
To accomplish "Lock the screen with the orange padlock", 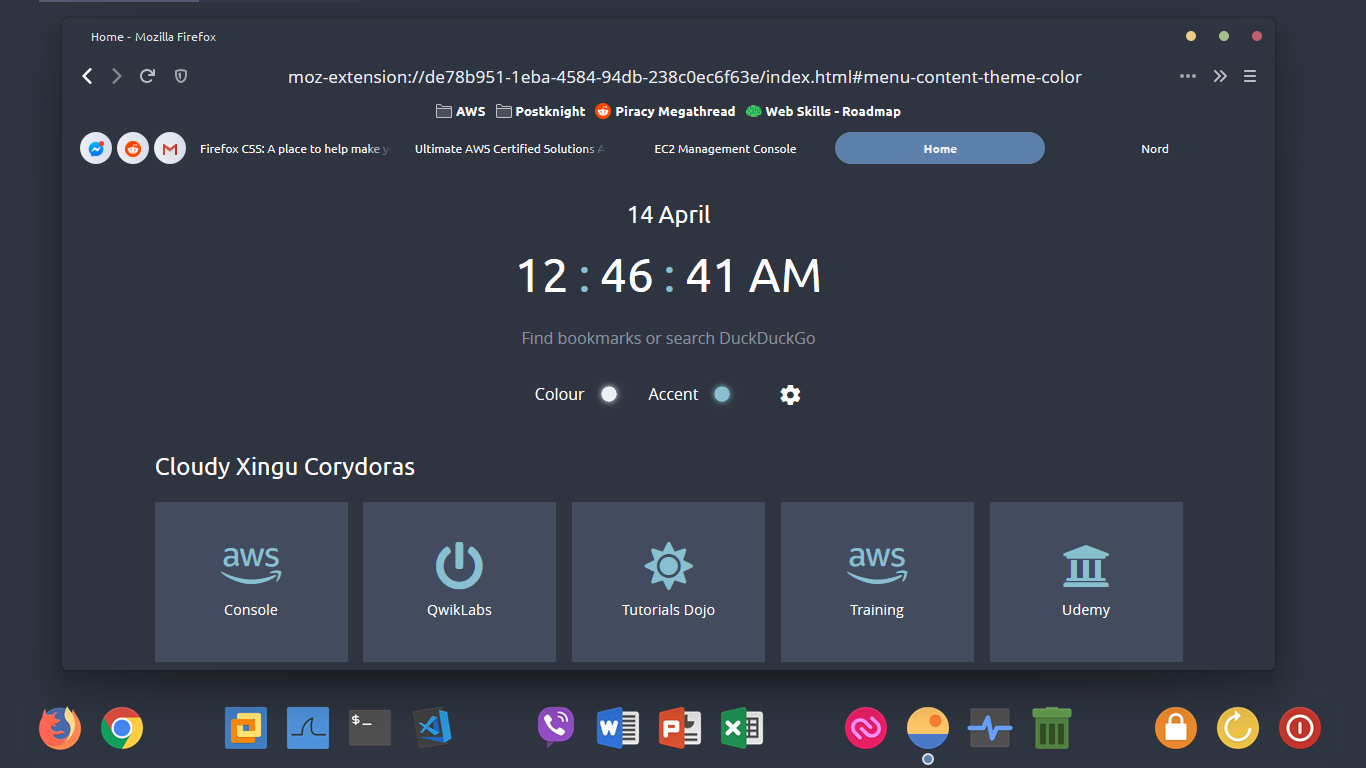I will tap(1176, 728).
